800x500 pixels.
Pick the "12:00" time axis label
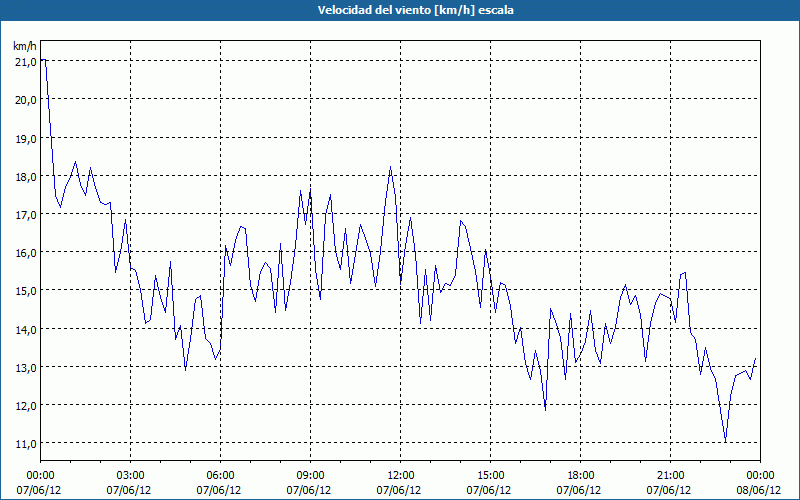coord(401,476)
